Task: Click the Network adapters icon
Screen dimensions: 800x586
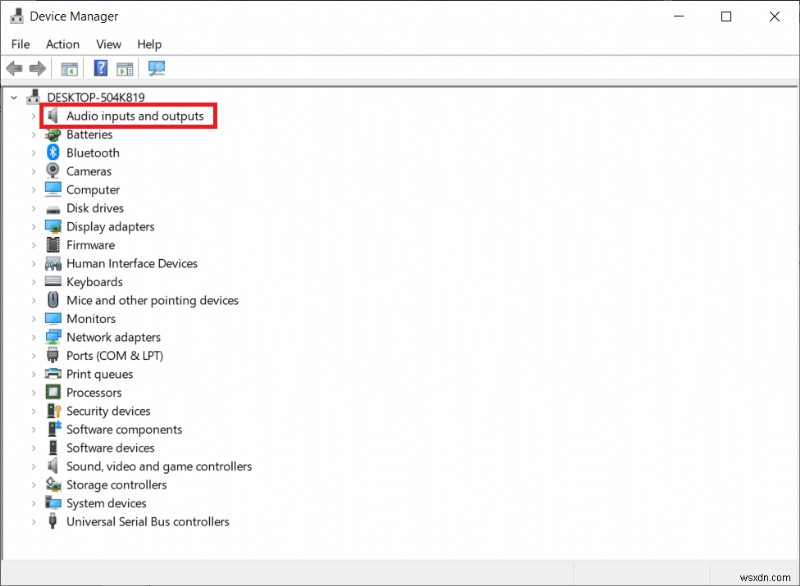Action: click(x=52, y=337)
